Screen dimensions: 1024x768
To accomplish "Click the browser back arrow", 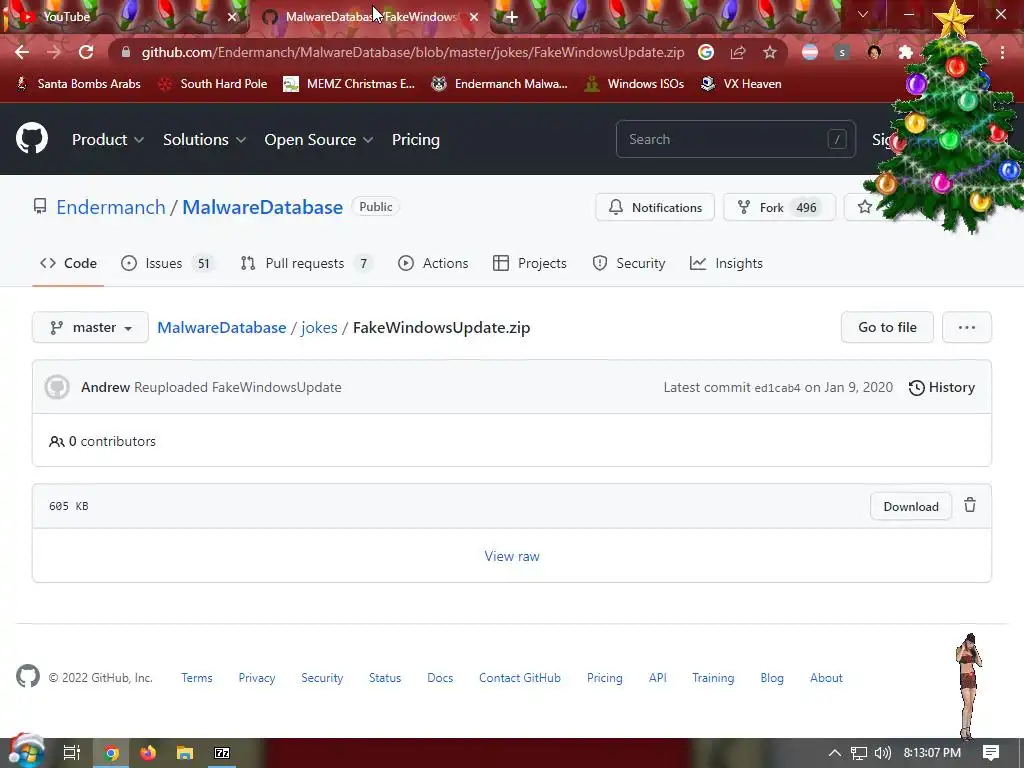I will pos(22,52).
